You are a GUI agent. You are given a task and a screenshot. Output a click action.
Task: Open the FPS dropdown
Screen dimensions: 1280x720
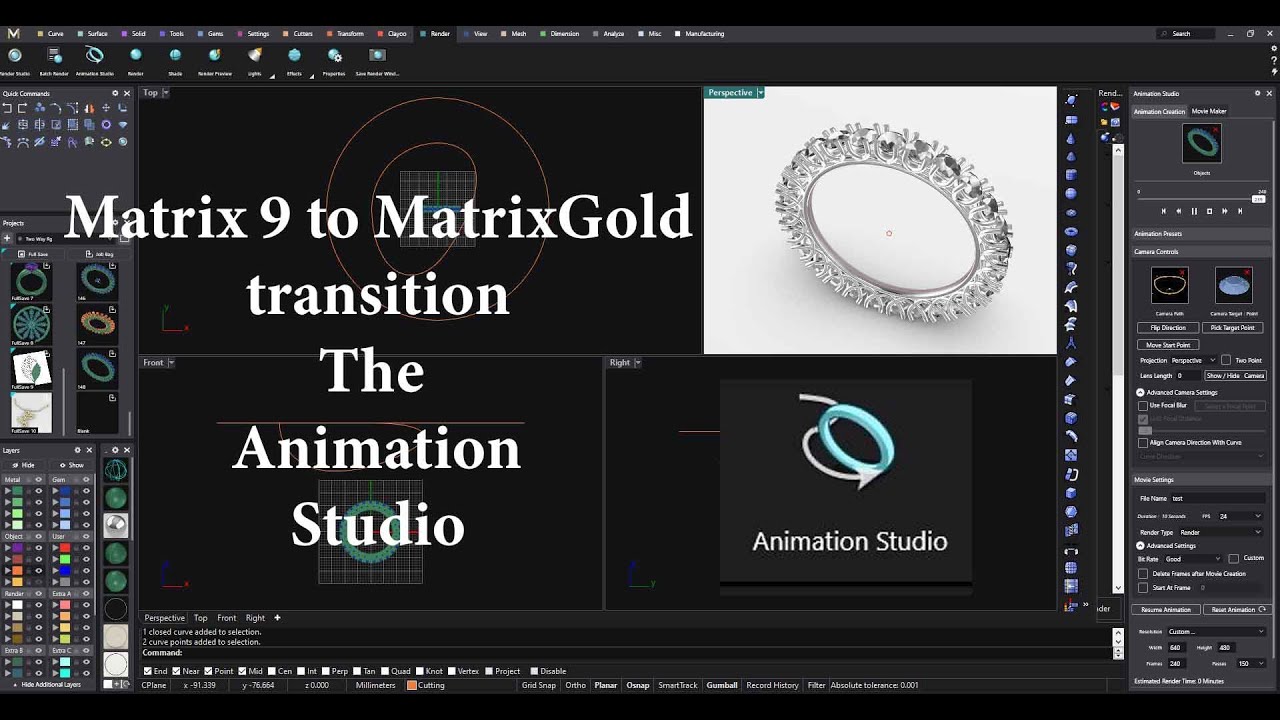pyautogui.click(x=1240, y=516)
